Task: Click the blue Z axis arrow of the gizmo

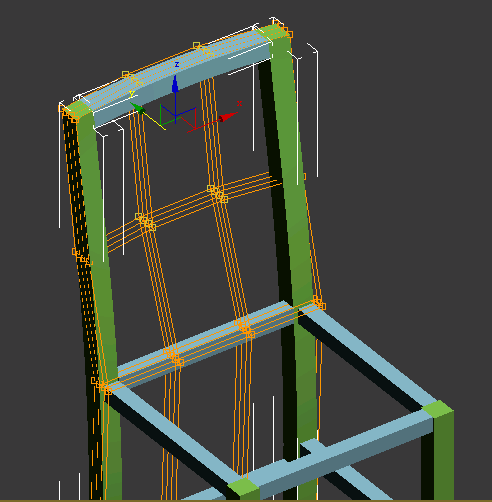Action: click(x=175, y=85)
